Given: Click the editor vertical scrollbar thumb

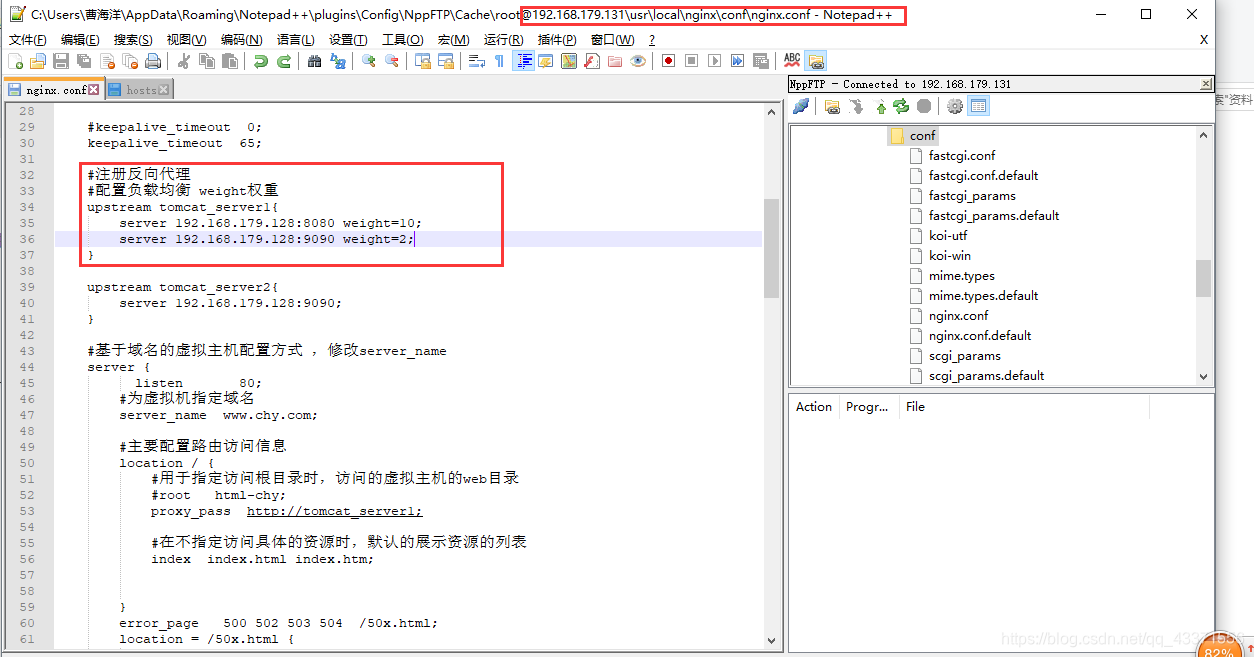Looking at the screenshot, I should point(771,247).
